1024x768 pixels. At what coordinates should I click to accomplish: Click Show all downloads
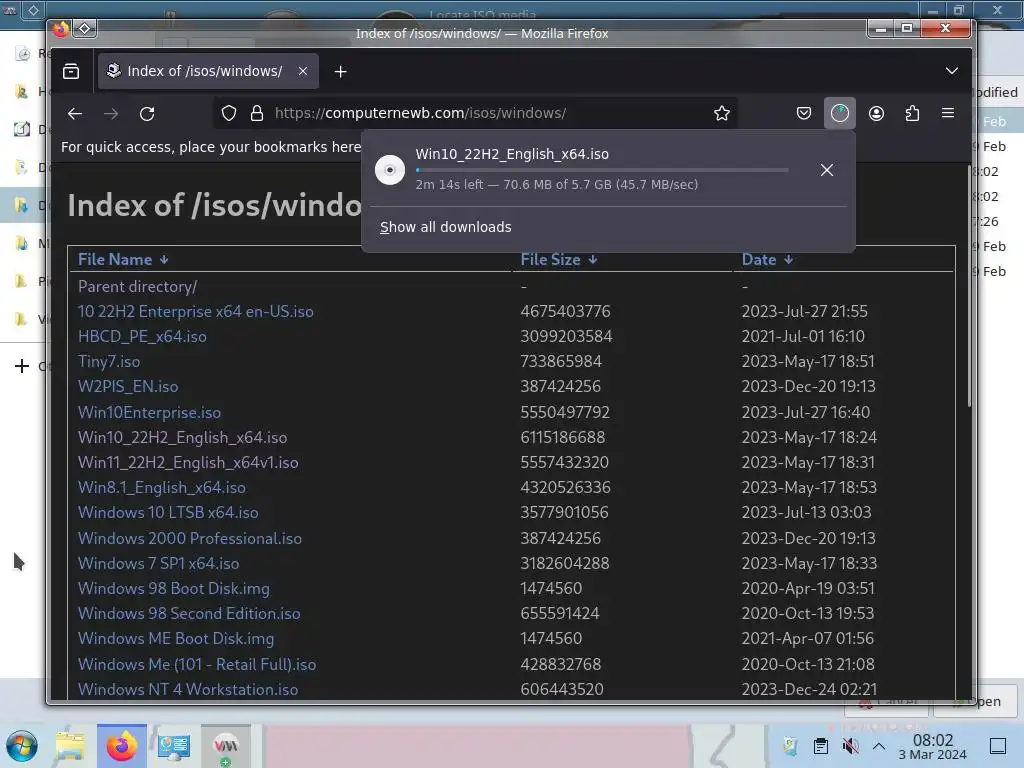click(x=446, y=227)
